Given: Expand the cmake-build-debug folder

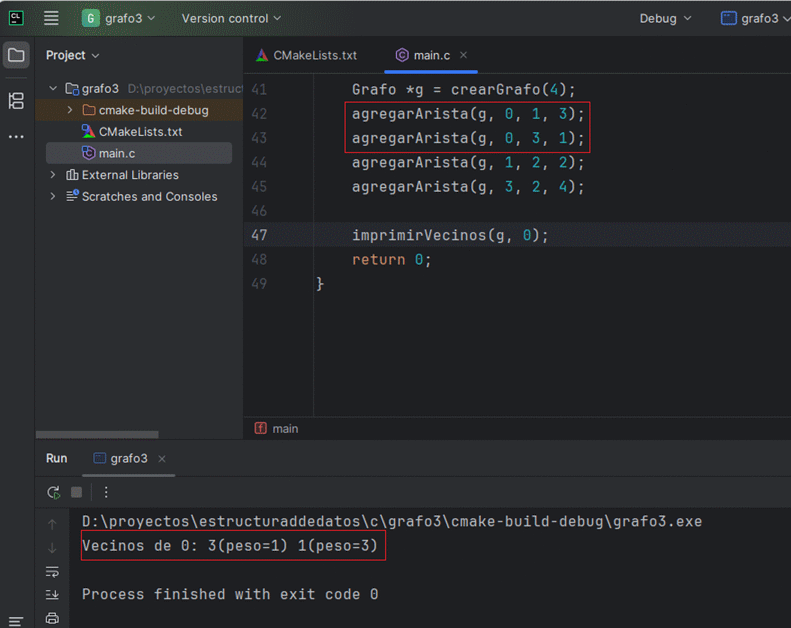Looking at the screenshot, I should click(x=69, y=110).
